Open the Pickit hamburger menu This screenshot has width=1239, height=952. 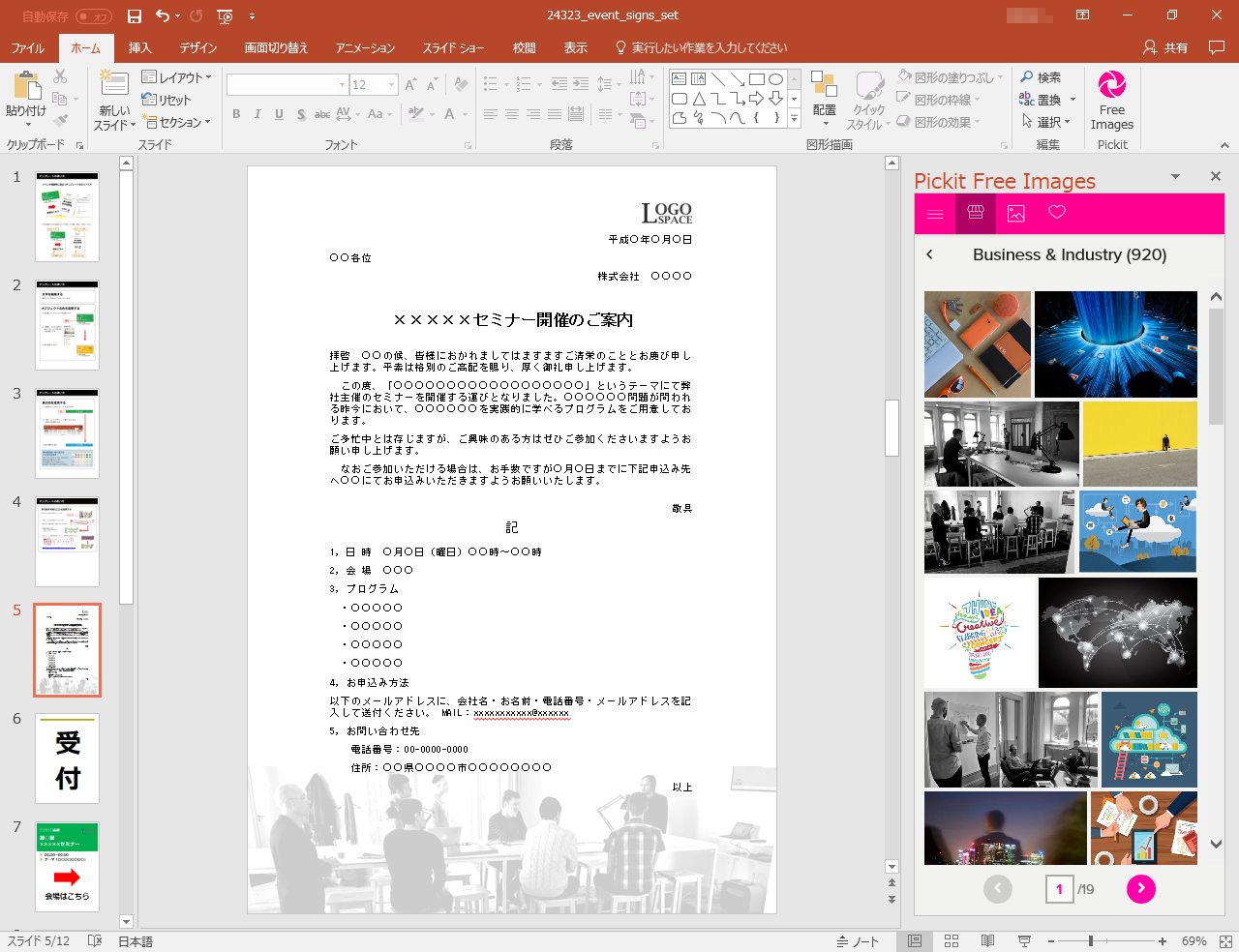[935, 213]
